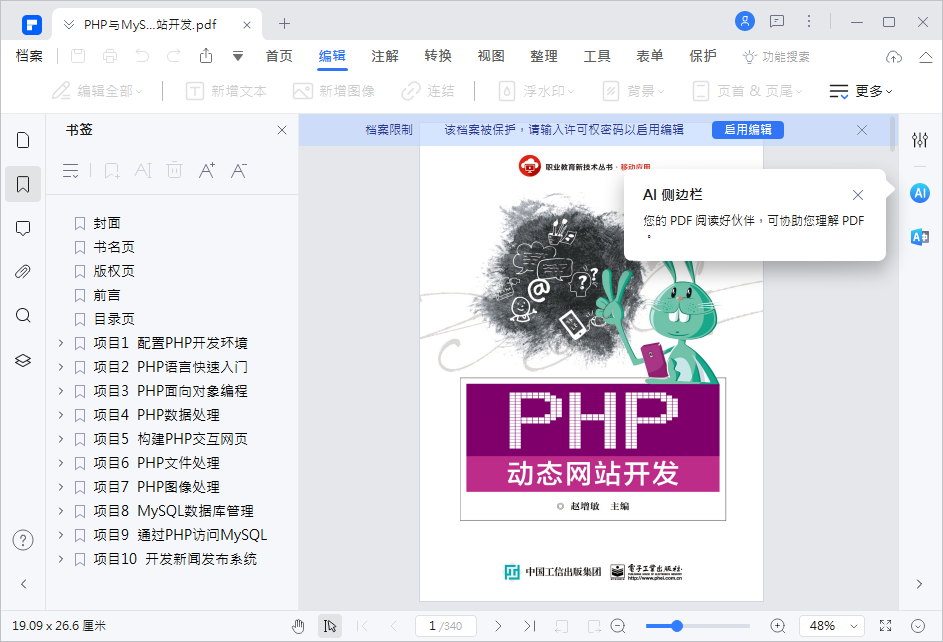Open the search panel magnifier icon

point(23,316)
